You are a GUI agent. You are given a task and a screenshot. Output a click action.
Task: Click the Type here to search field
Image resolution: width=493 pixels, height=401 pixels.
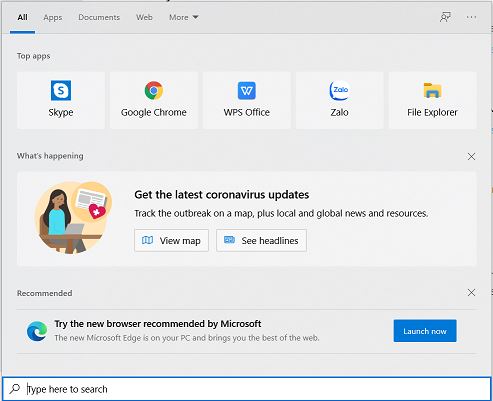[247, 389]
